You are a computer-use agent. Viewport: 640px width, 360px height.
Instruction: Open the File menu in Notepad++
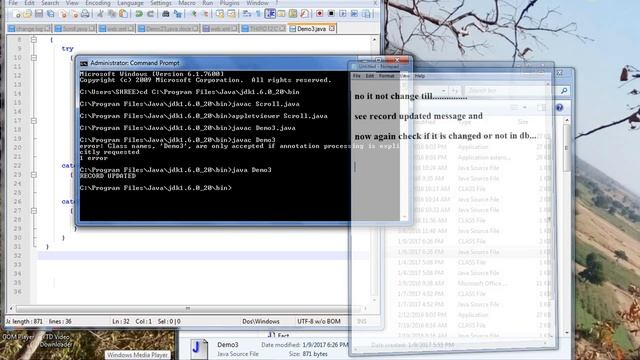click(13, 3)
